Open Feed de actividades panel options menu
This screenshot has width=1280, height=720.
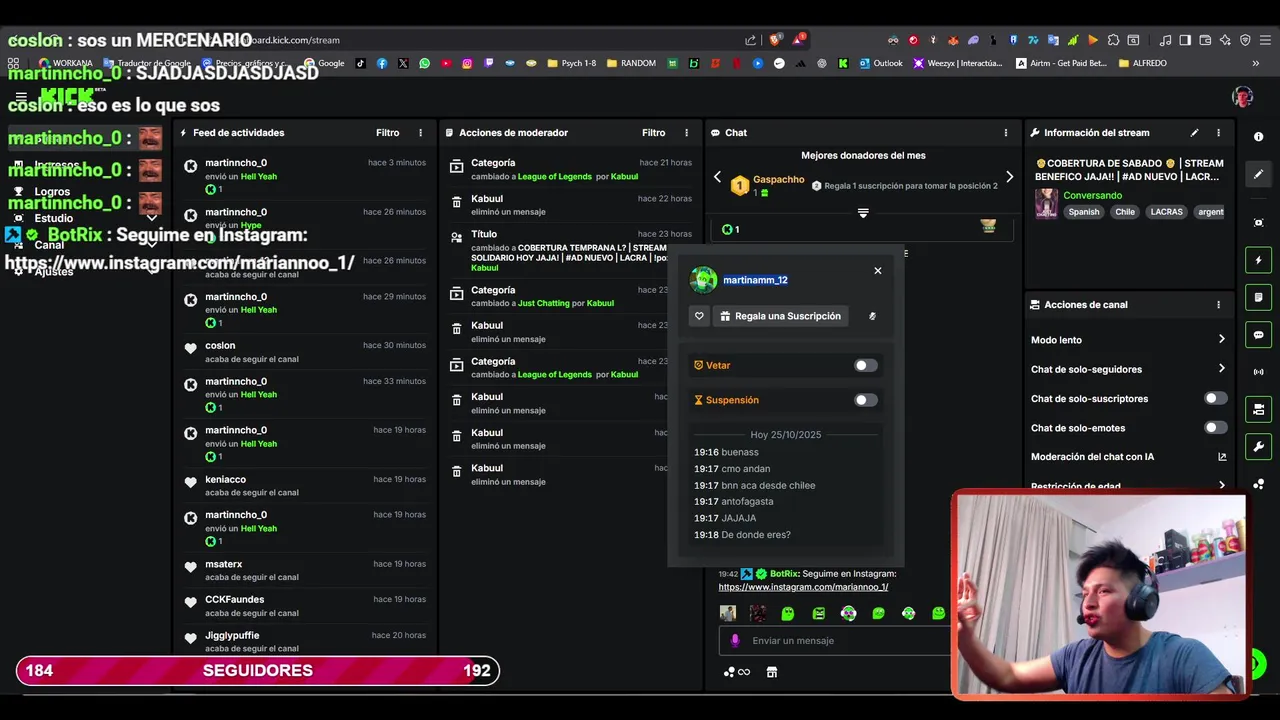(x=420, y=133)
